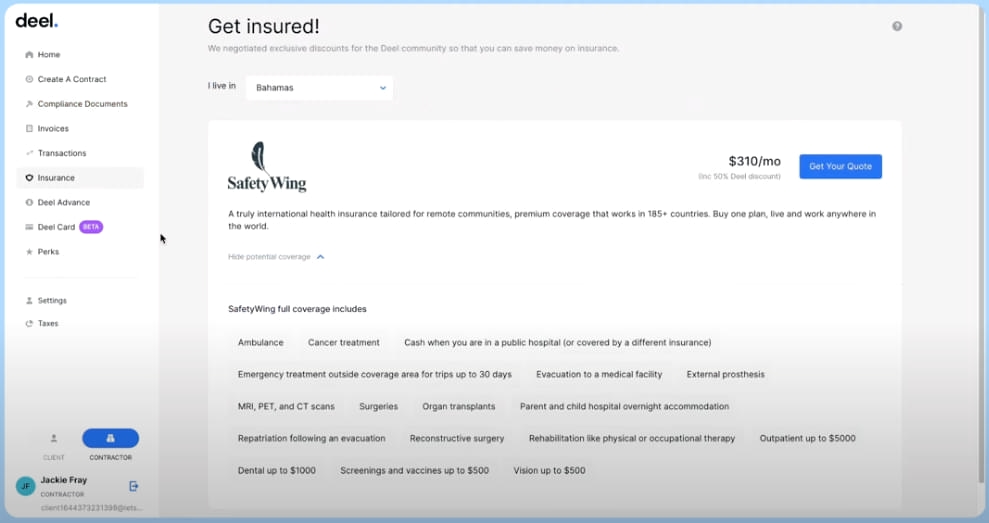The width and height of the screenshot is (989, 523).
Task: Click the Deel logo
Action: 37,21
